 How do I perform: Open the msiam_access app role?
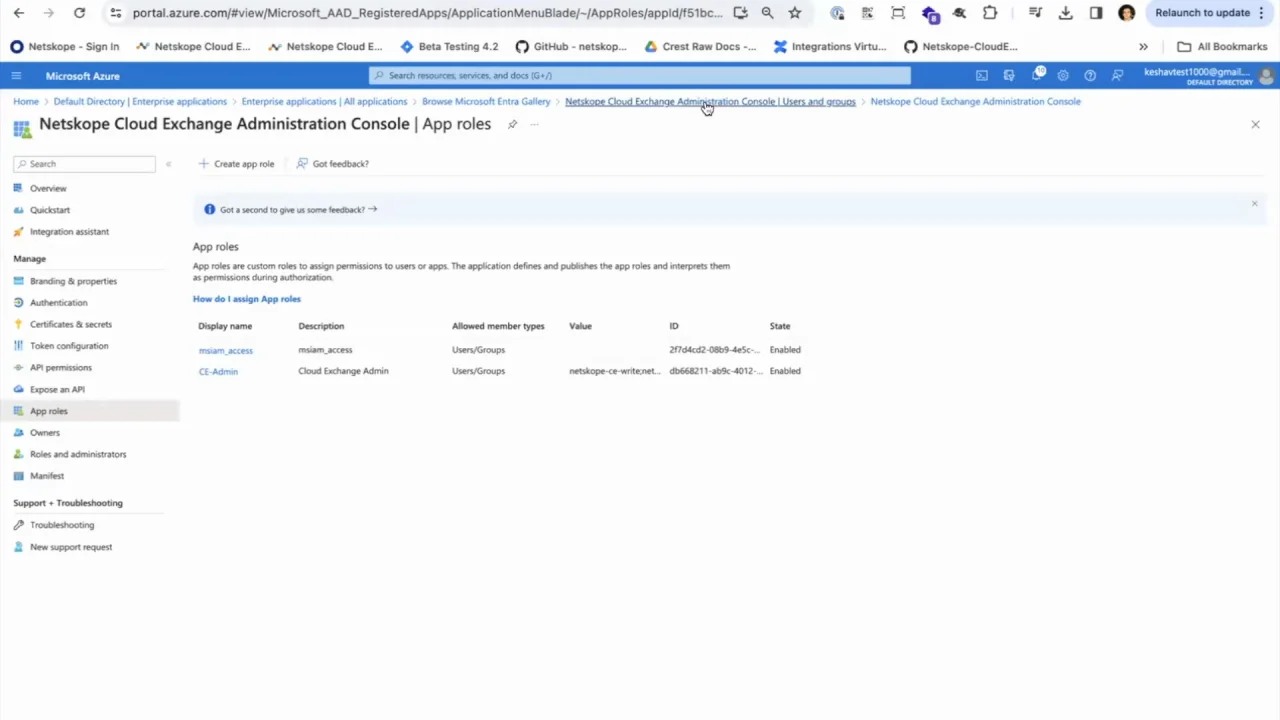[x=225, y=351]
